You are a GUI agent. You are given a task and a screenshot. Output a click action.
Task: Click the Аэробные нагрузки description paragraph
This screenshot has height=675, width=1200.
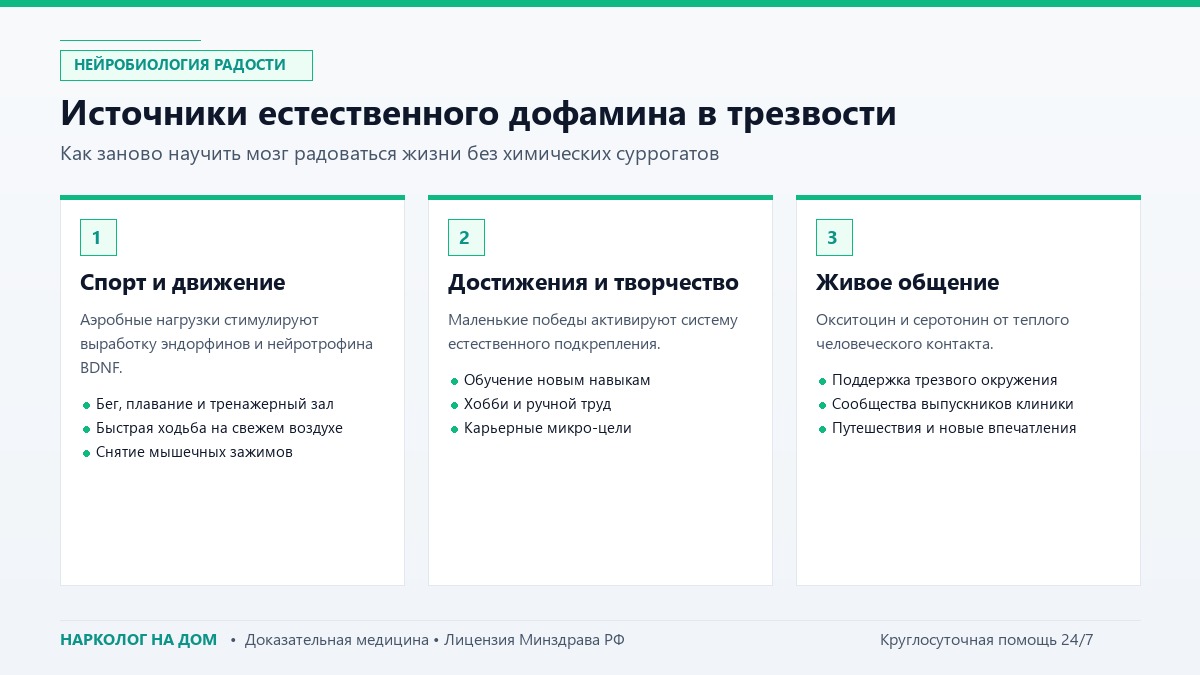[226, 344]
